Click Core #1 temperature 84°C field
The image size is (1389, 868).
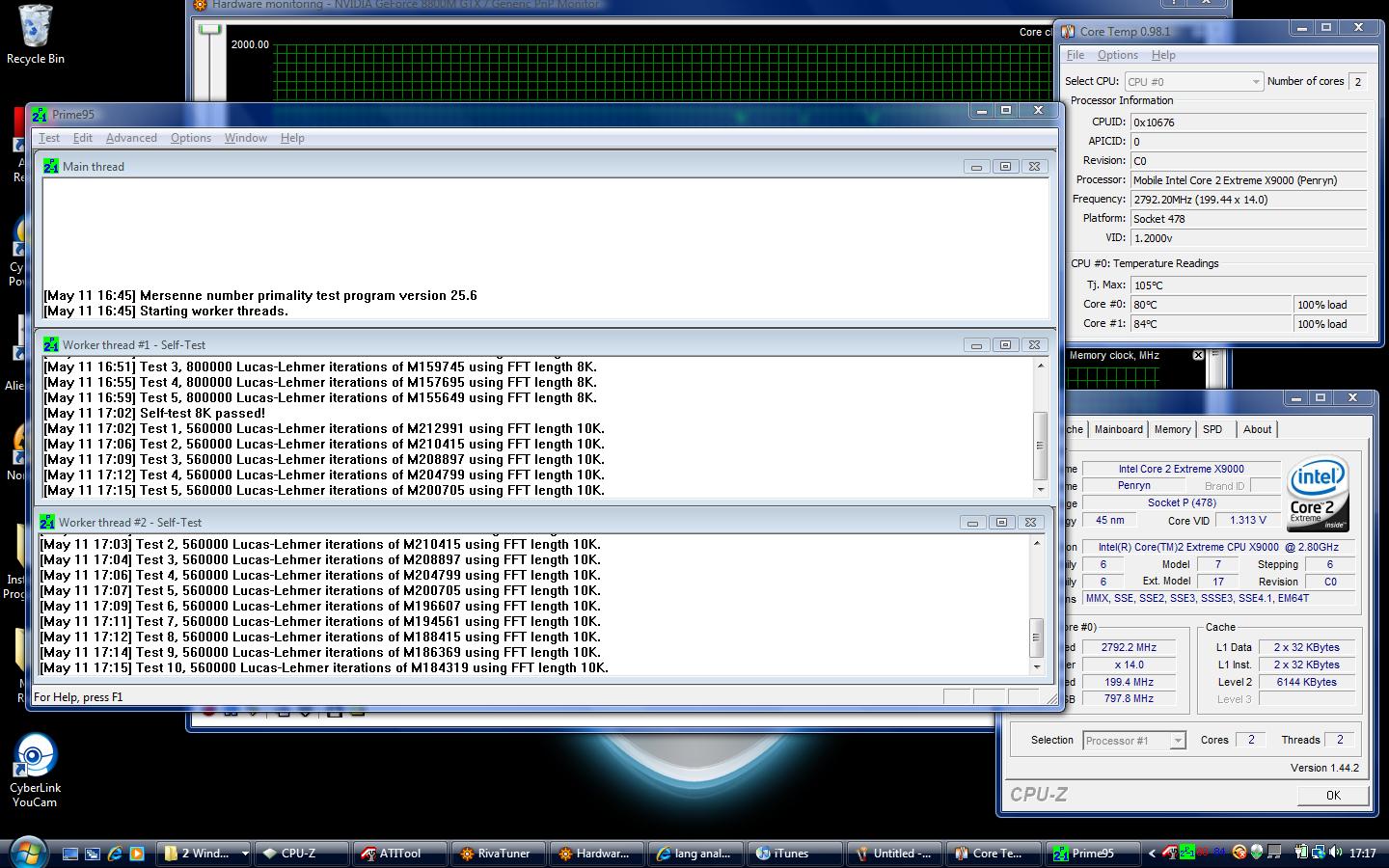(1211, 324)
